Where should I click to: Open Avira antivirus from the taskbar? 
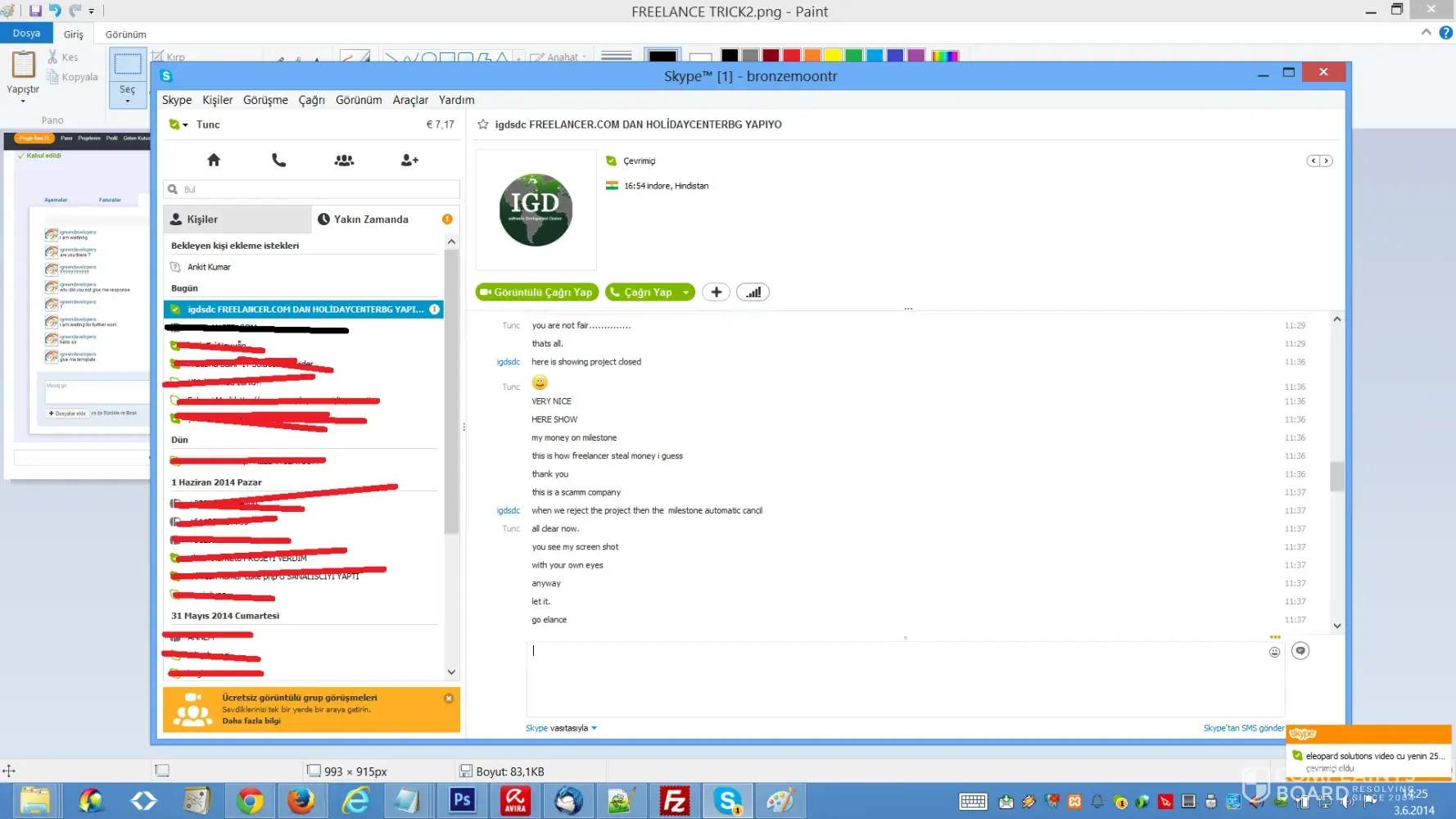(x=515, y=801)
